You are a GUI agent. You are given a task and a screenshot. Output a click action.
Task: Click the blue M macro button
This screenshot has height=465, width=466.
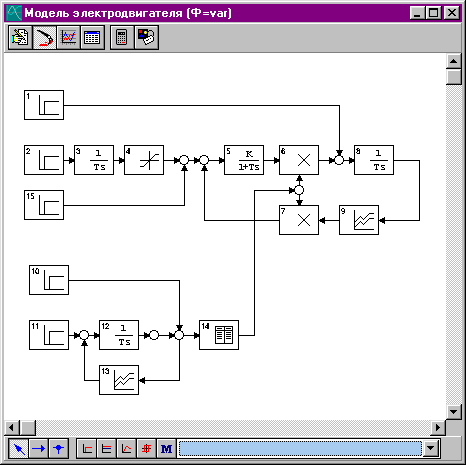pyautogui.click(x=166, y=449)
